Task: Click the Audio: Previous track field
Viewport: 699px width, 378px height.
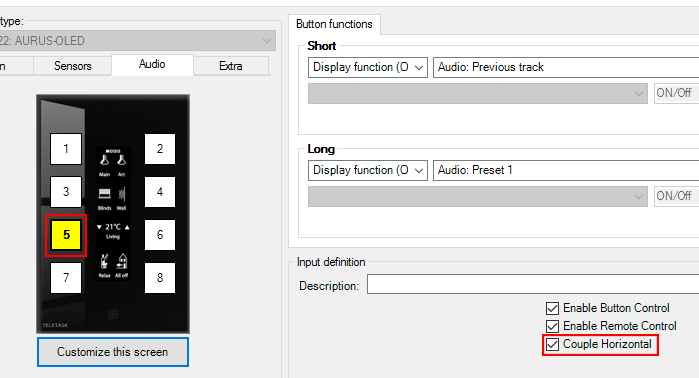Action: 566,67
